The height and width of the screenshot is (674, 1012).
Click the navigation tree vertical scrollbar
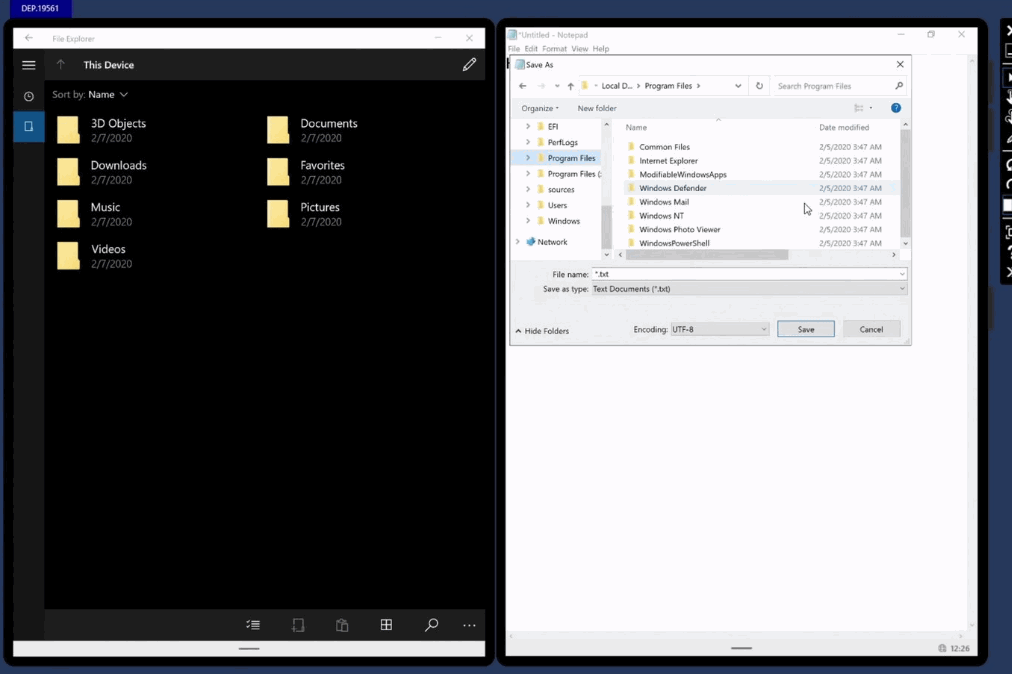click(606, 226)
